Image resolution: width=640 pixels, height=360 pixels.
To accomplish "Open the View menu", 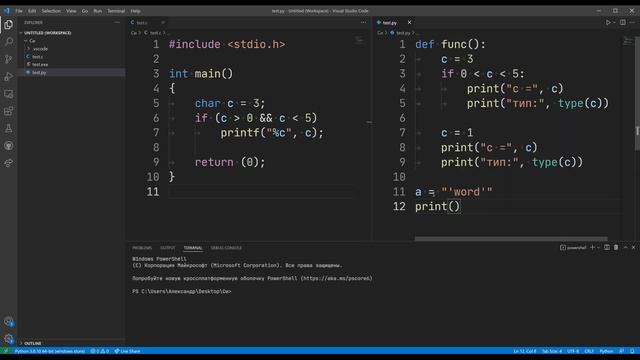I will [x=71, y=11].
